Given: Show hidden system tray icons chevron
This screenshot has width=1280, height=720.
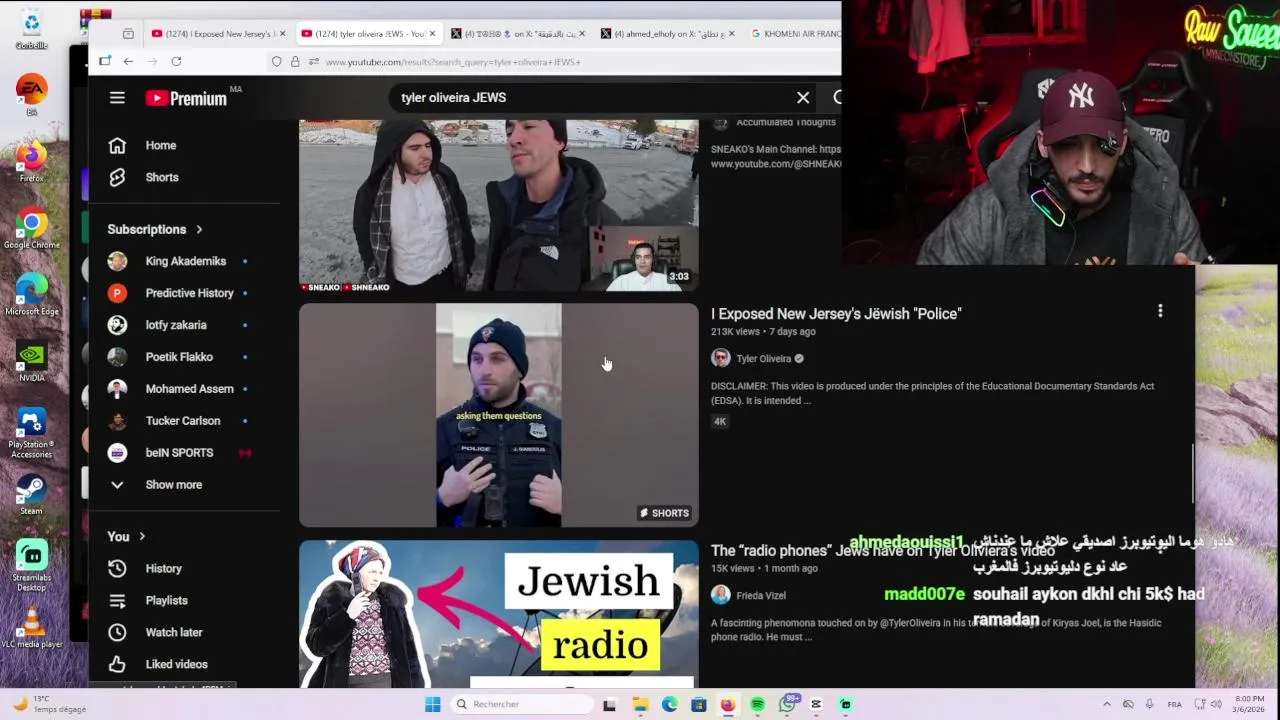Looking at the screenshot, I should pos(1106,704).
